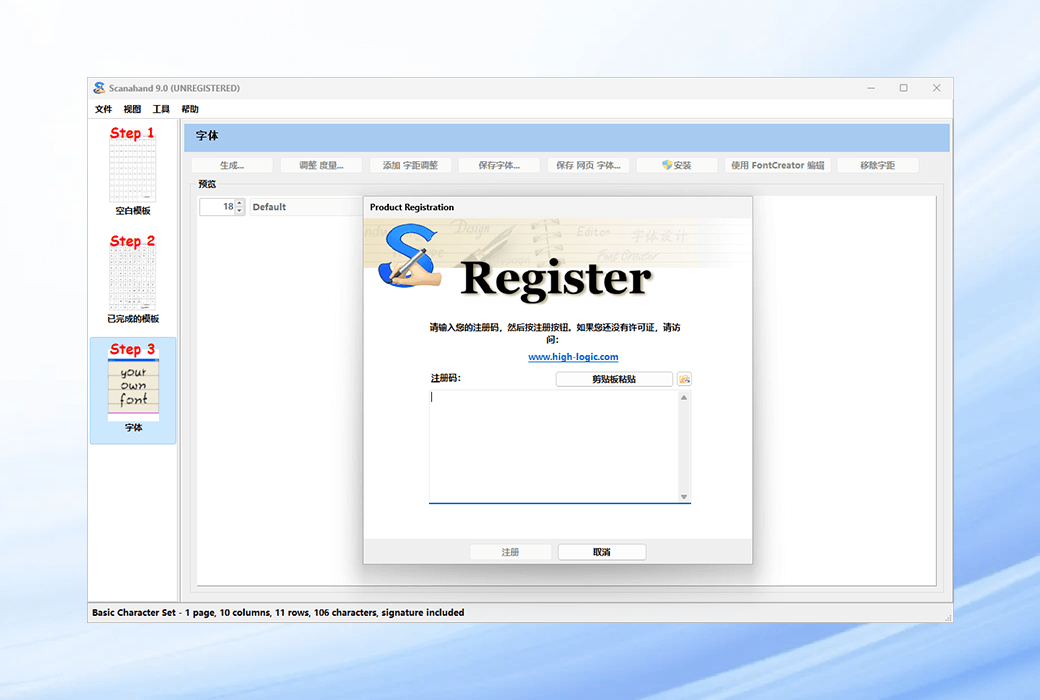Click the 安装 button with shield icon

tap(677, 165)
